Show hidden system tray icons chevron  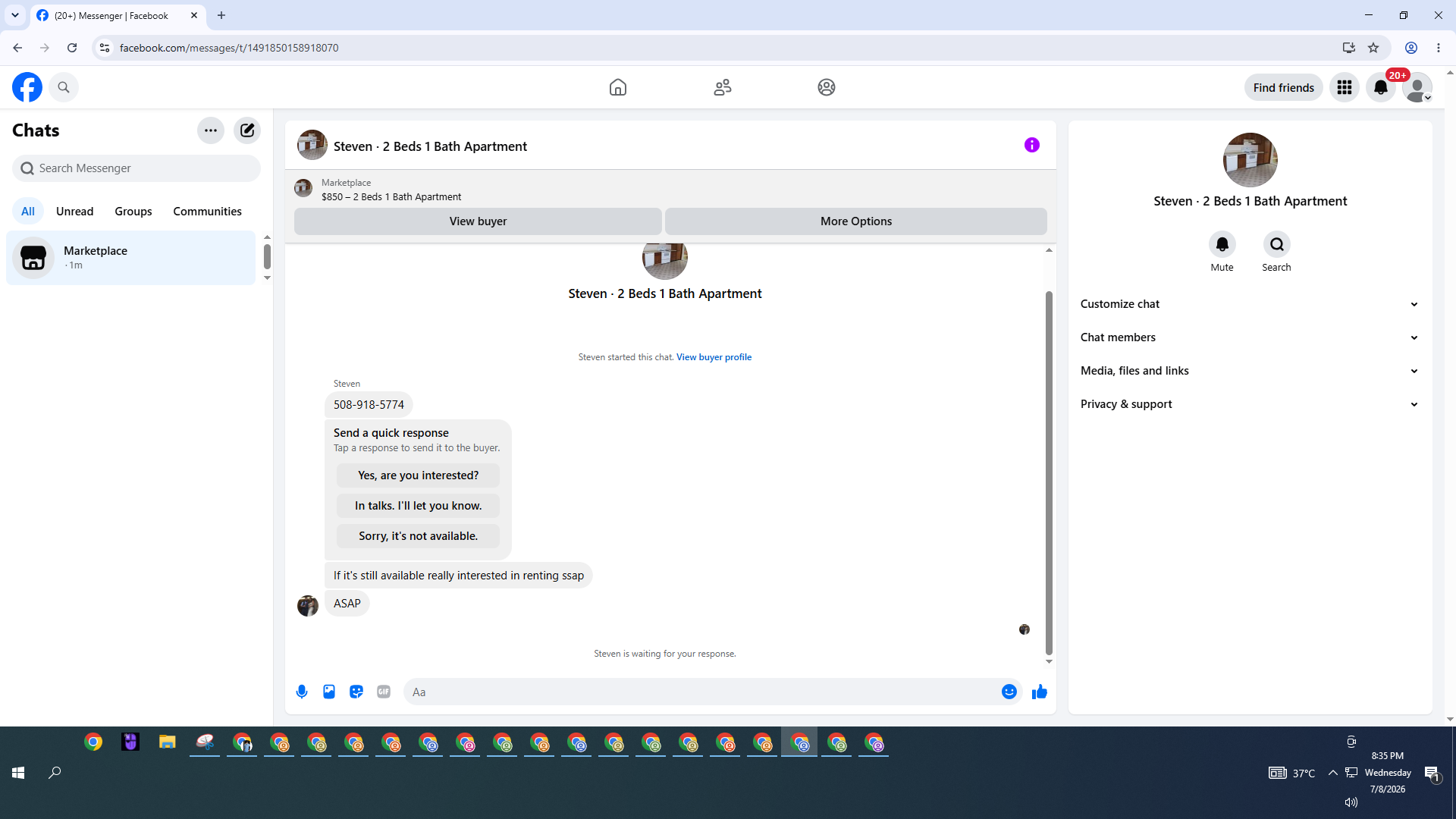pyautogui.click(x=1333, y=773)
